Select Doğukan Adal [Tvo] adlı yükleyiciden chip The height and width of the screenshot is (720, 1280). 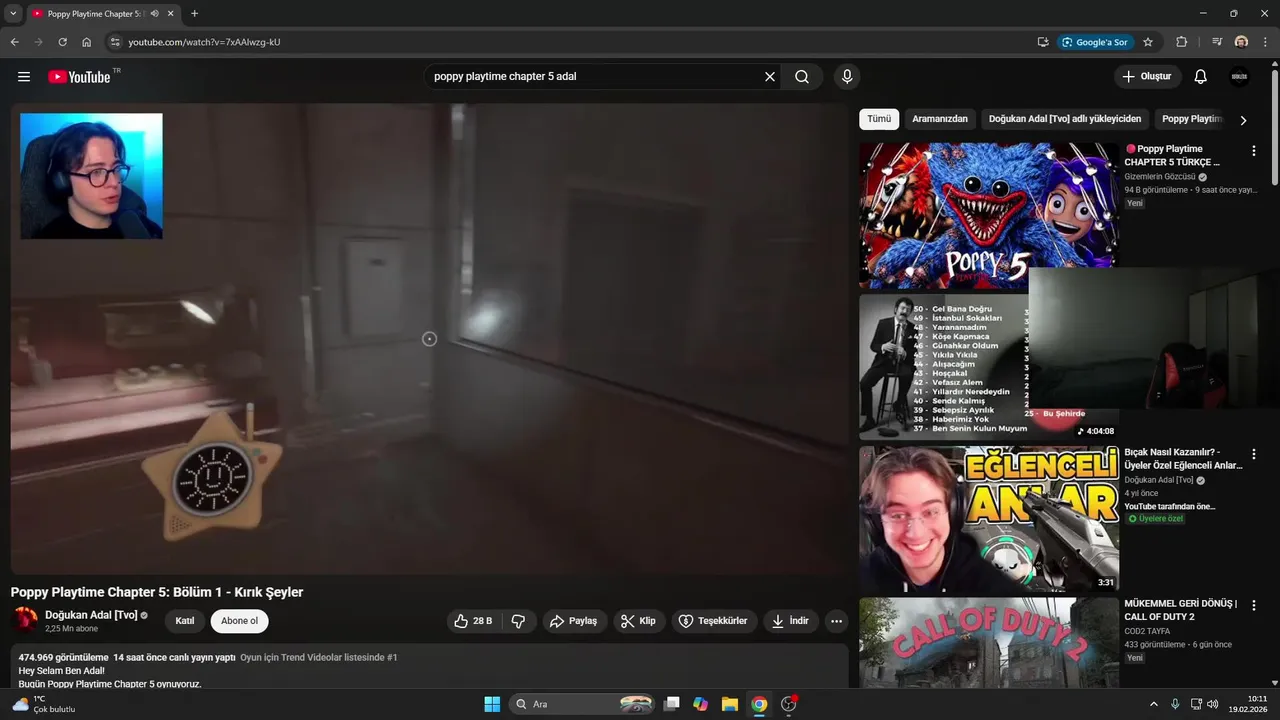click(1065, 119)
